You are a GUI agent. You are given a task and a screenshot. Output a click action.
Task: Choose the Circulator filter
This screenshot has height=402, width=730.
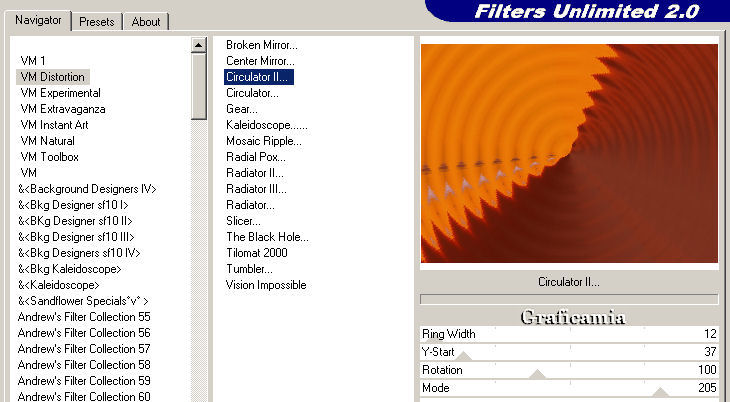(252, 93)
